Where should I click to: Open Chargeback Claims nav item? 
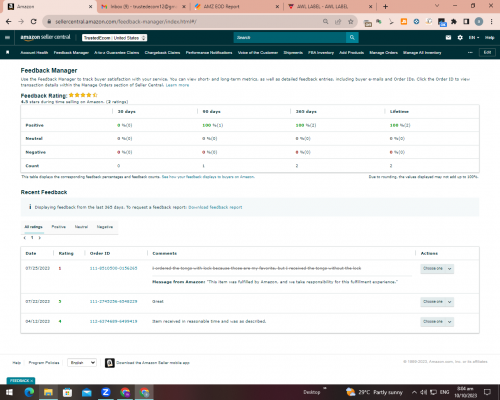click(162, 53)
